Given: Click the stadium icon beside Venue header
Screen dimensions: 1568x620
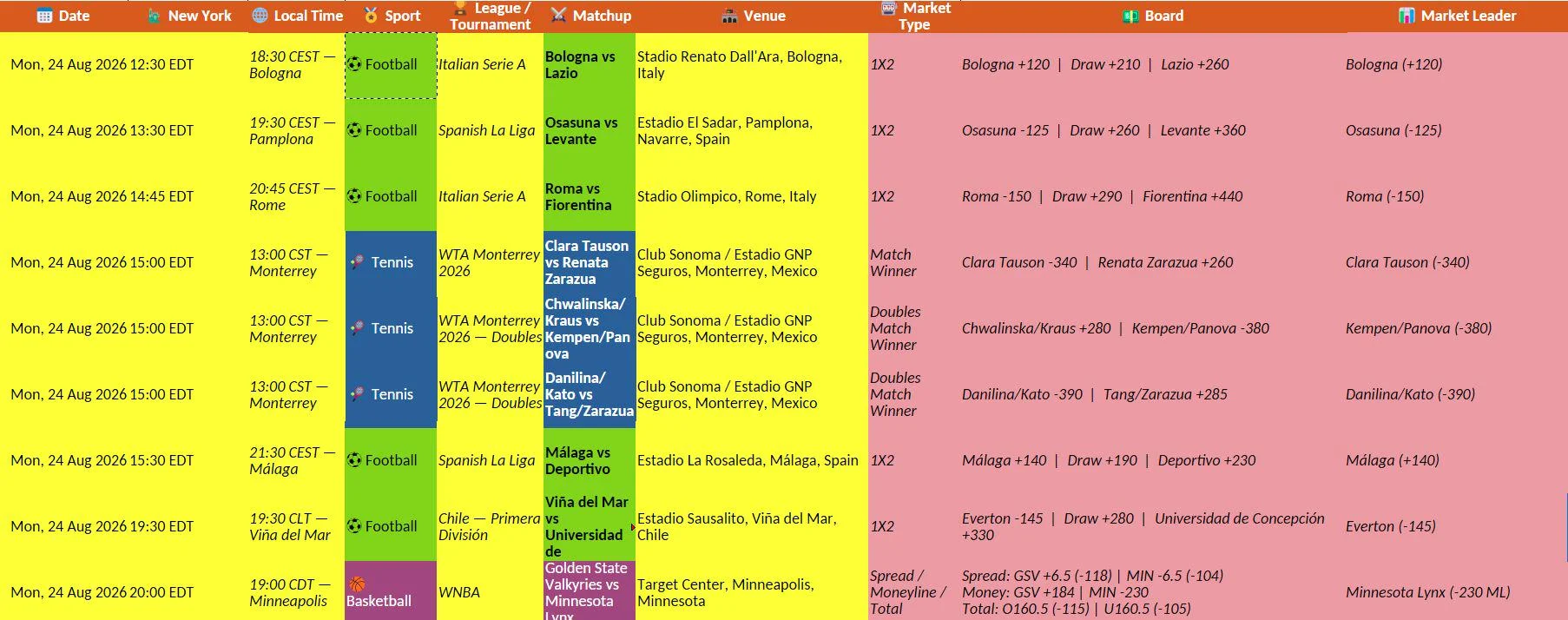Looking at the screenshot, I should pyautogui.click(x=729, y=16).
